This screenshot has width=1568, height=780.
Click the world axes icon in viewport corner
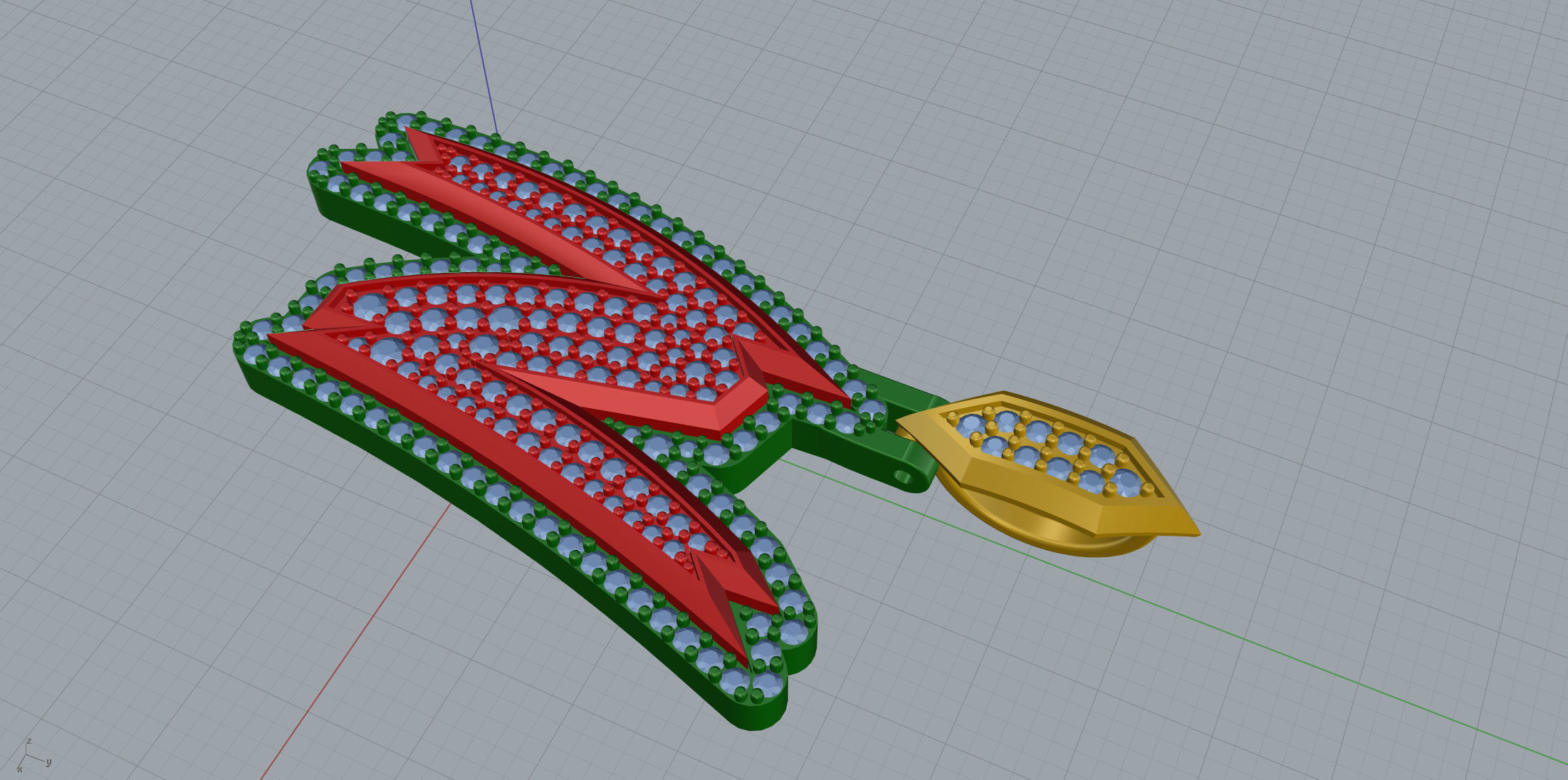(33, 755)
